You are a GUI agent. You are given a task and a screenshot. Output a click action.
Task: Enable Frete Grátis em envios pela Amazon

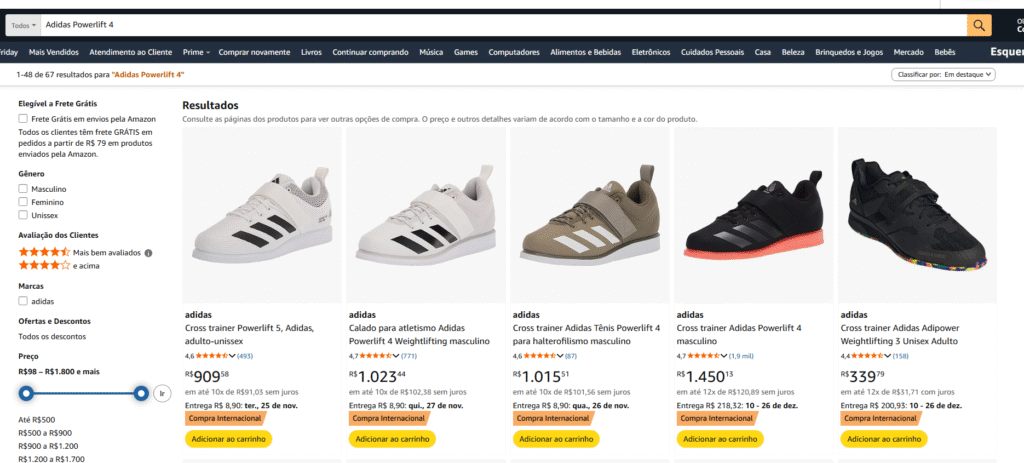[24, 118]
